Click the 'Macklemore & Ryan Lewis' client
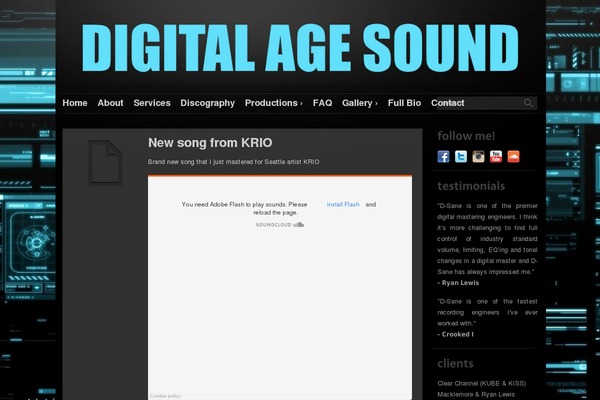The height and width of the screenshot is (400, 600). [476, 394]
